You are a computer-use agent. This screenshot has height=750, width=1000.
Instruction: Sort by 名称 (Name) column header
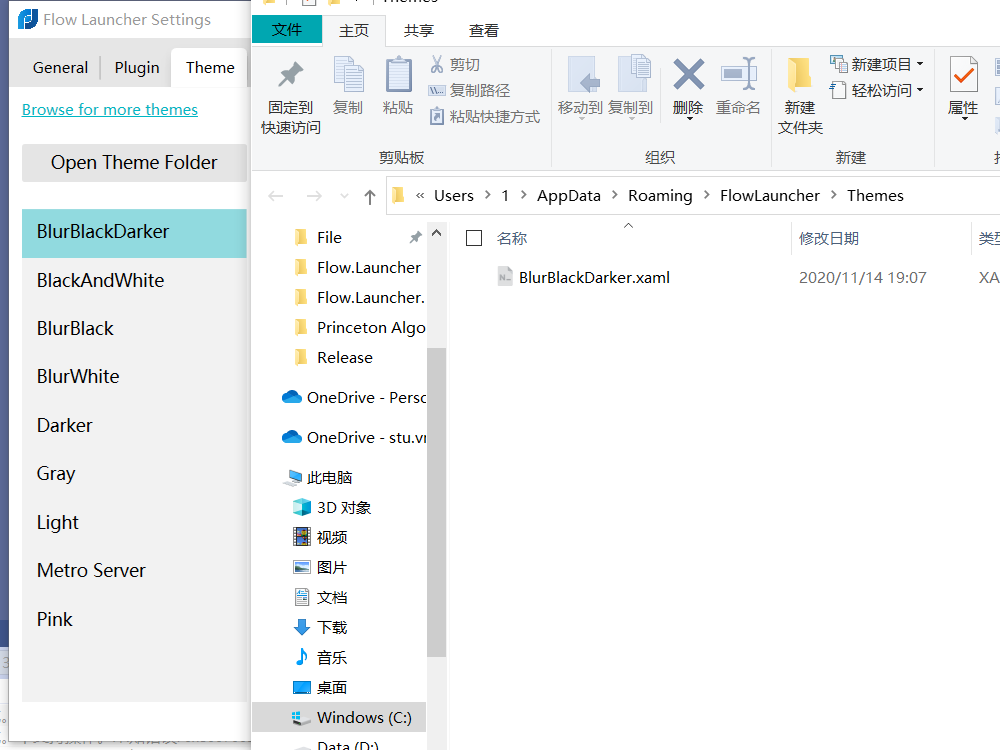[512, 239]
